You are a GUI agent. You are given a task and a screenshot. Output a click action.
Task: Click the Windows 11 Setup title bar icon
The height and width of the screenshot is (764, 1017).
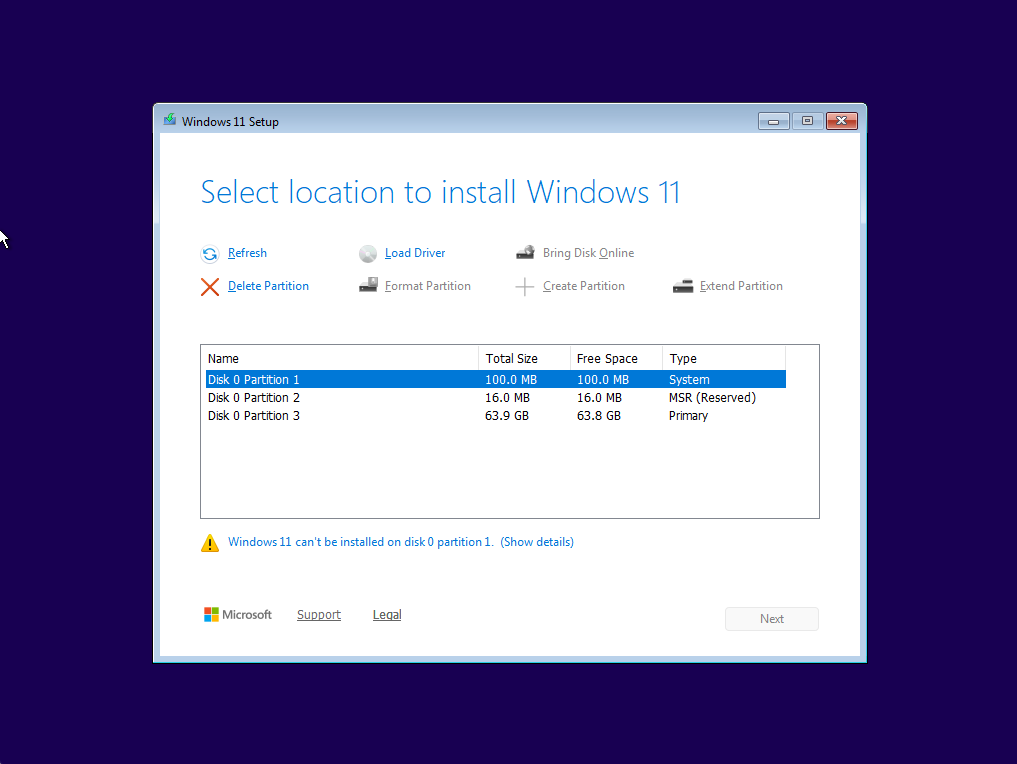pyautogui.click(x=169, y=120)
